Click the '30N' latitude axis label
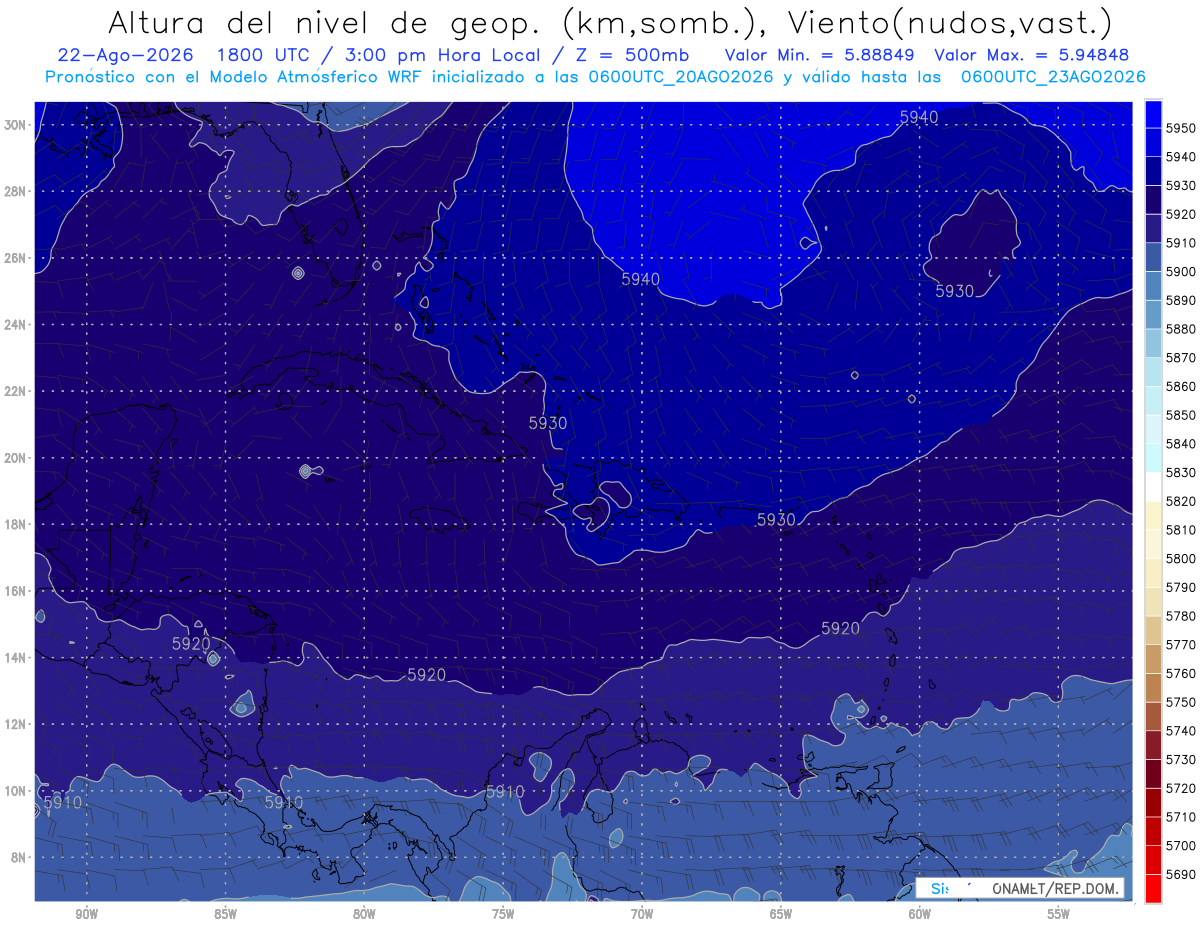Screen dimensions: 1200x927 (x=16, y=125)
